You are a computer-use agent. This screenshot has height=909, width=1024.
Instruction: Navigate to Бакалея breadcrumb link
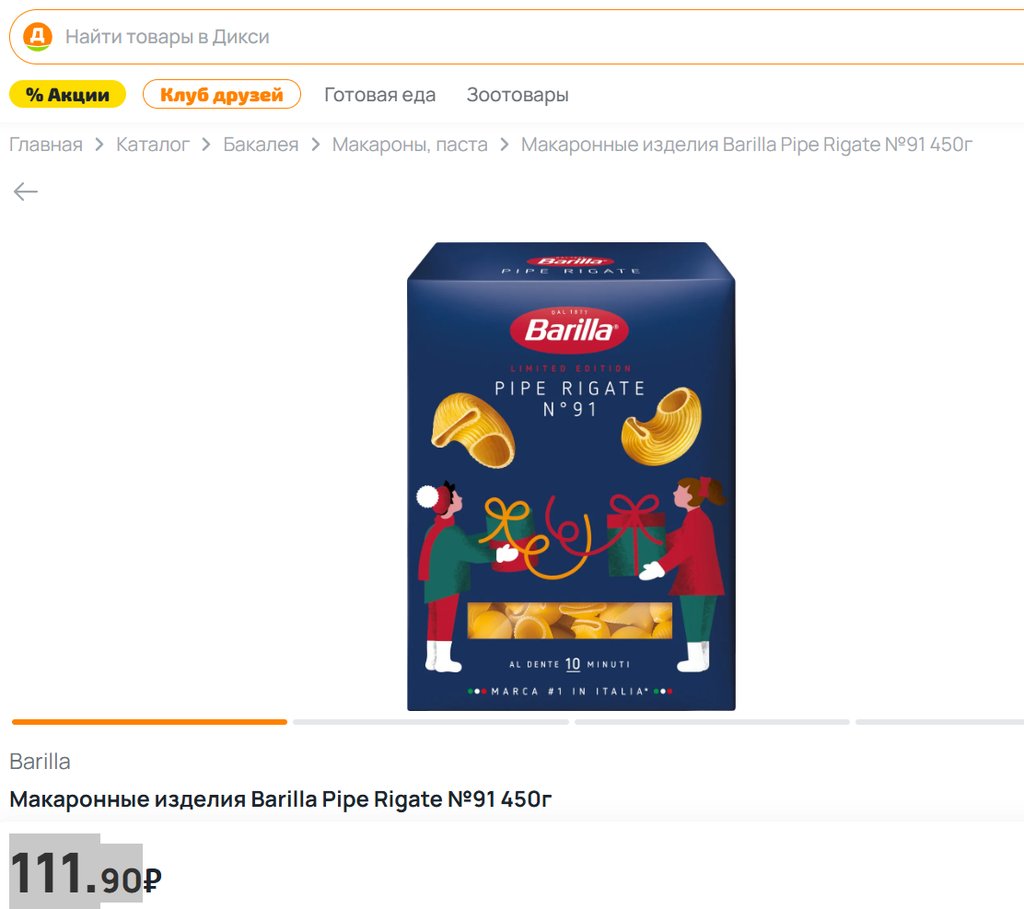pos(261,144)
